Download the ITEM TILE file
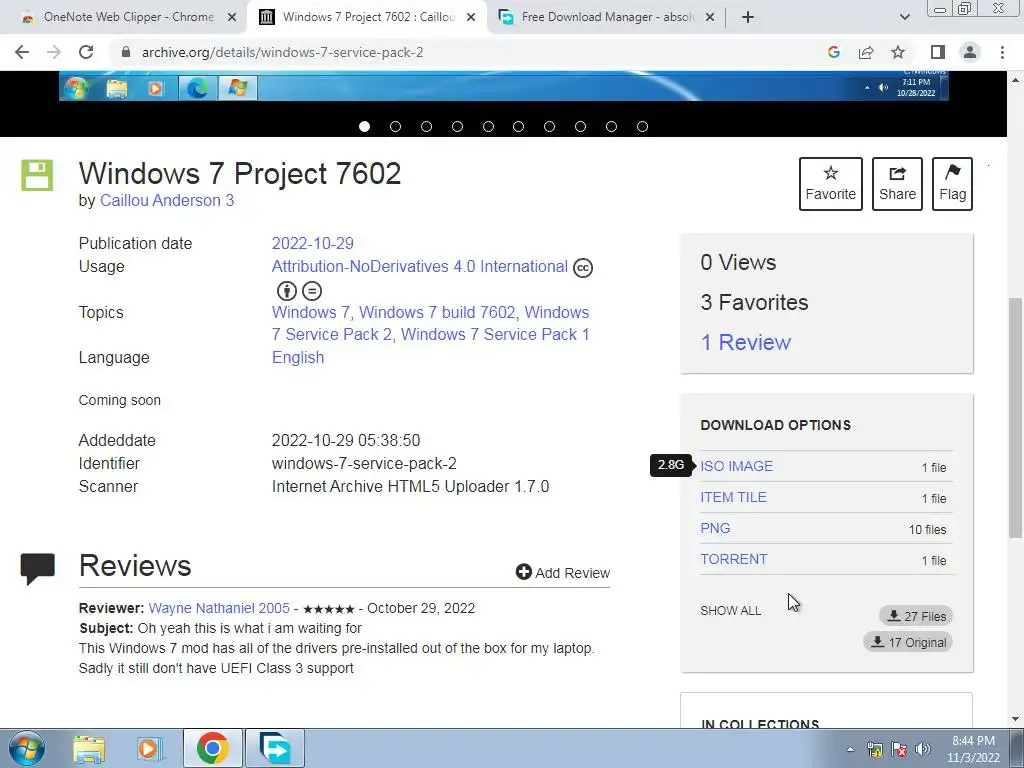This screenshot has width=1024, height=768. coord(733,497)
